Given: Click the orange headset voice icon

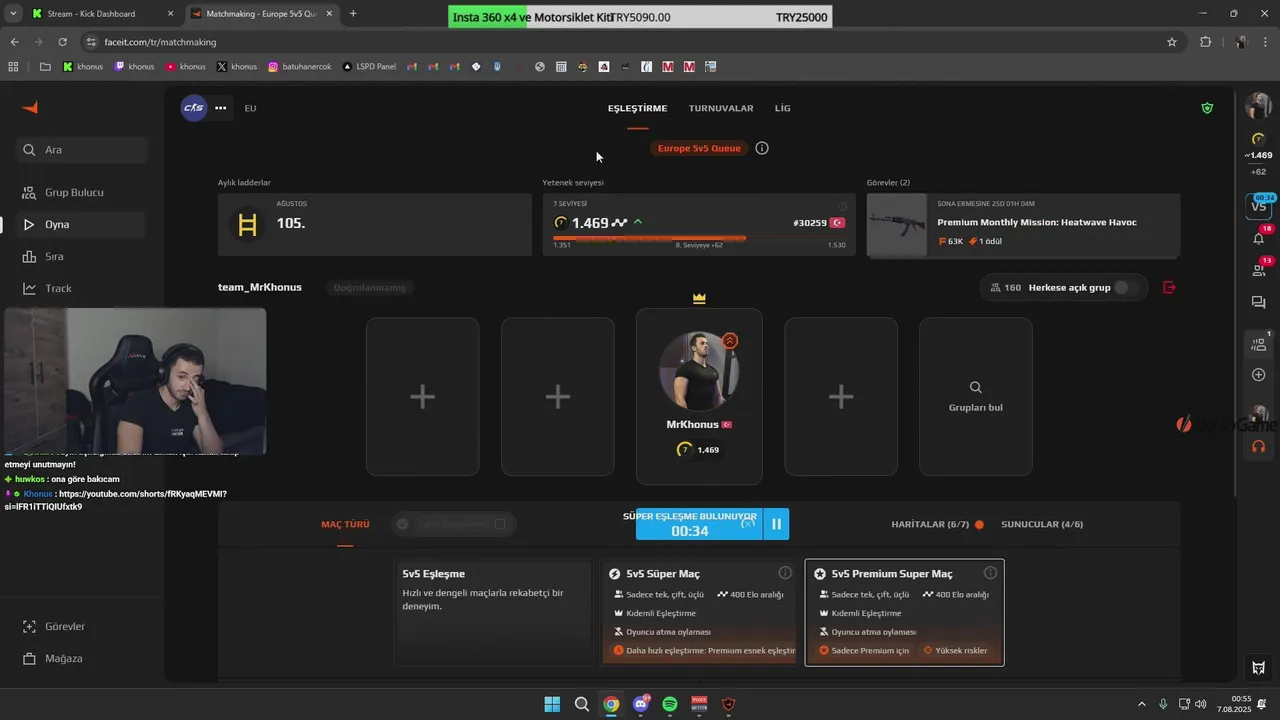Looking at the screenshot, I should pos(1259,447).
